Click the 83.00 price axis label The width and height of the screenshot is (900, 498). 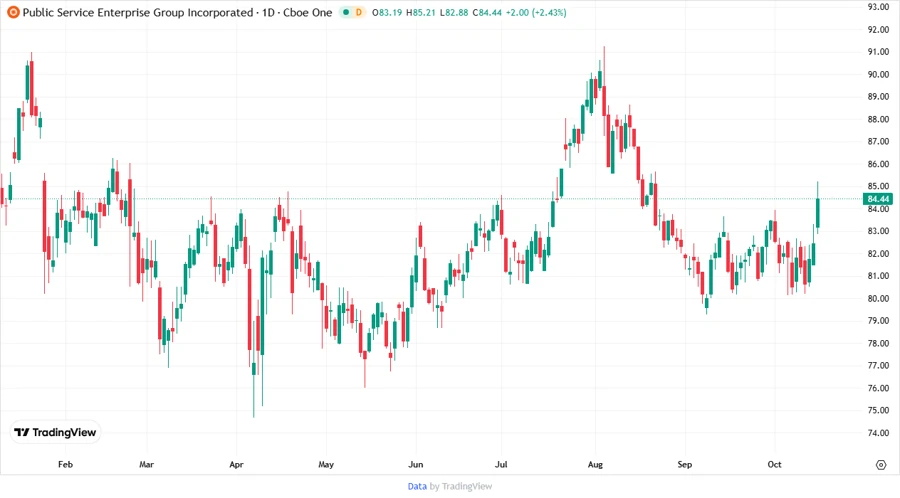pos(878,231)
